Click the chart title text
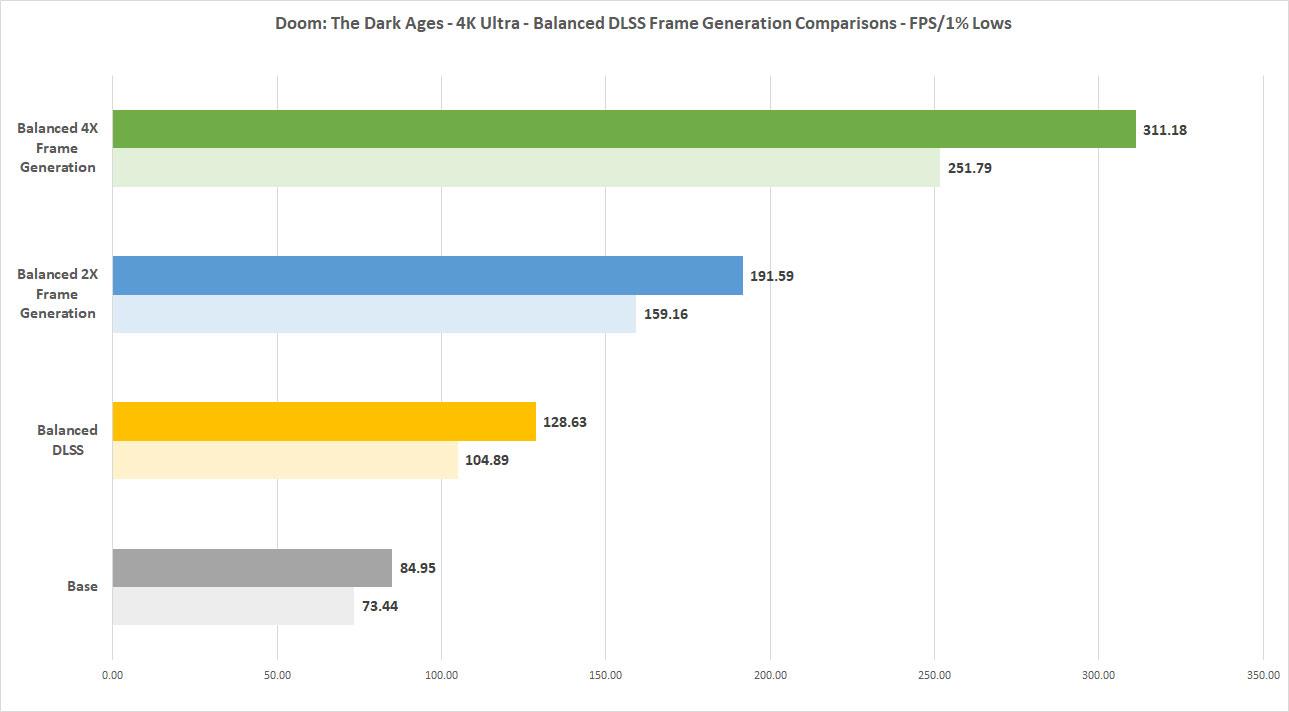The image size is (1289, 712). pos(643,23)
